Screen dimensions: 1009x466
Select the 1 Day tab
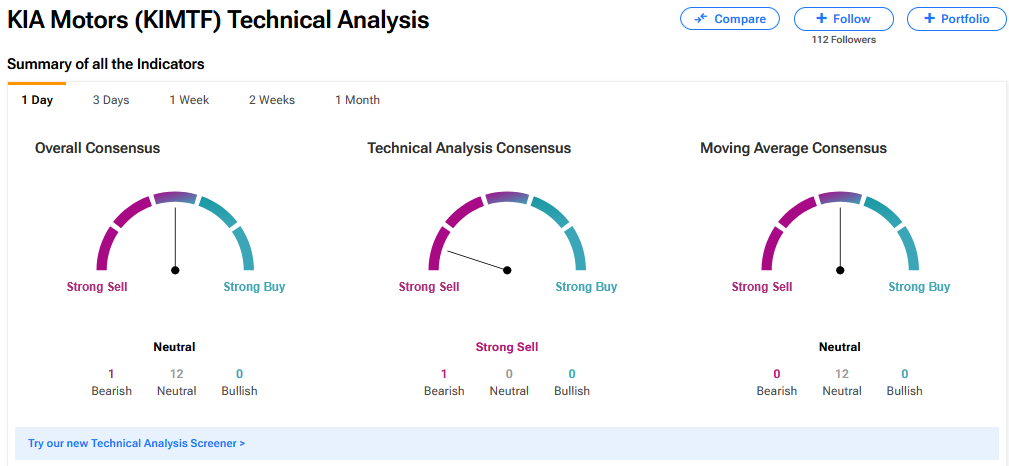pyautogui.click(x=37, y=100)
